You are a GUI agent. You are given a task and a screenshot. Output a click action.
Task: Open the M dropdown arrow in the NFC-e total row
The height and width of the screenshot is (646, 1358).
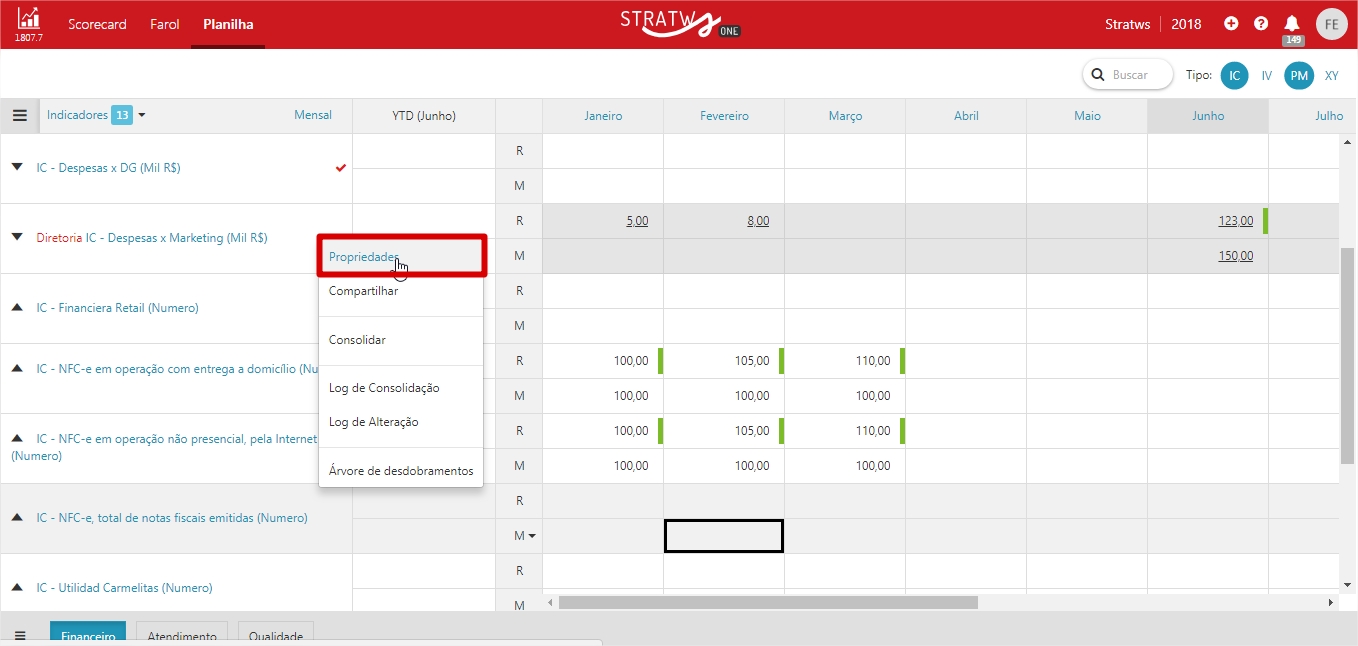click(x=532, y=536)
